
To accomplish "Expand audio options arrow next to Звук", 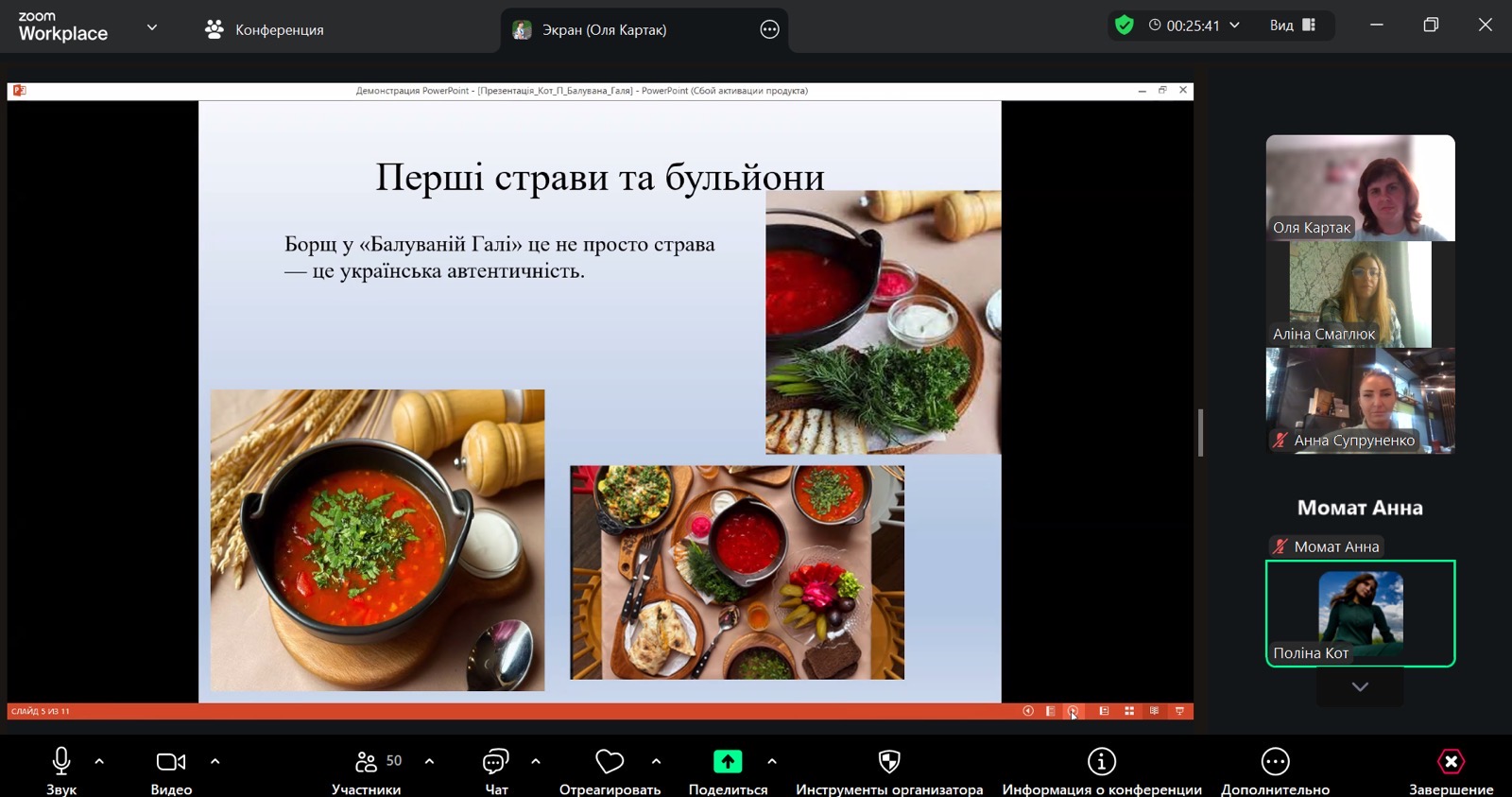I will tap(99, 761).
